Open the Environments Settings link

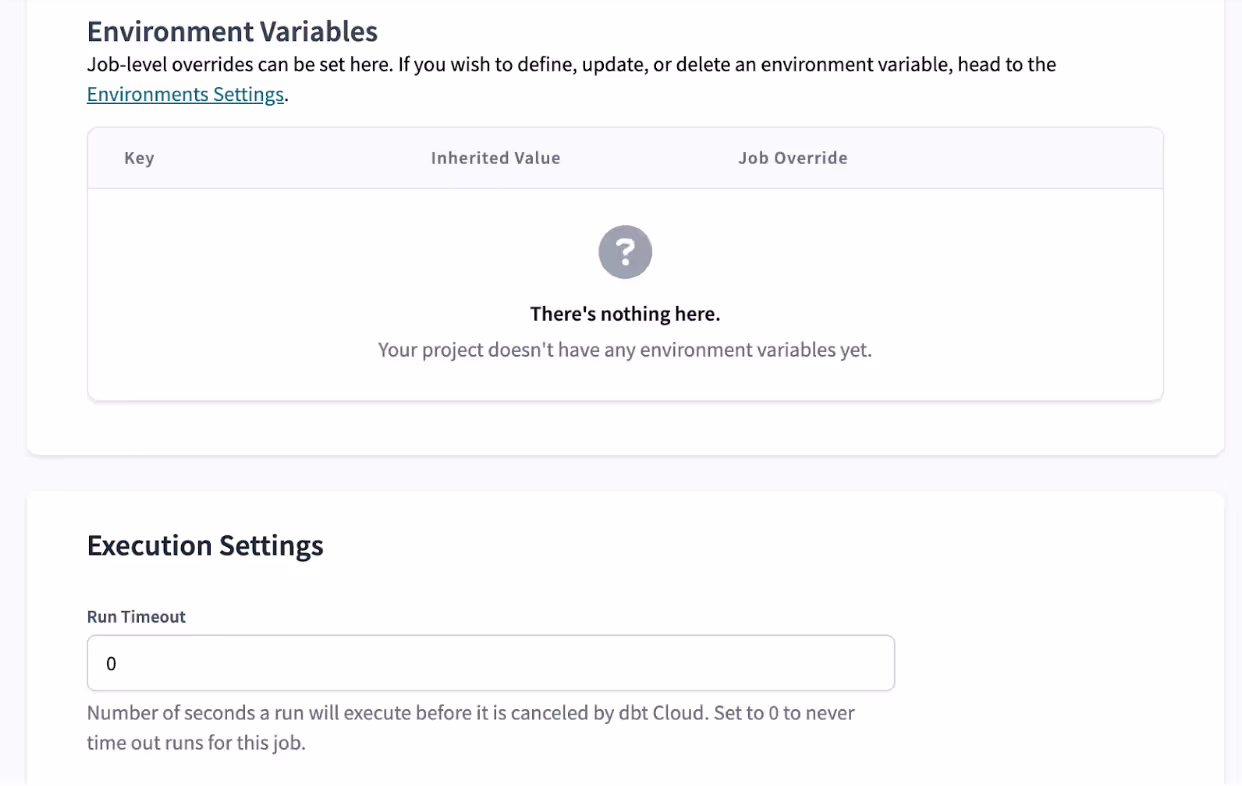[185, 95]
